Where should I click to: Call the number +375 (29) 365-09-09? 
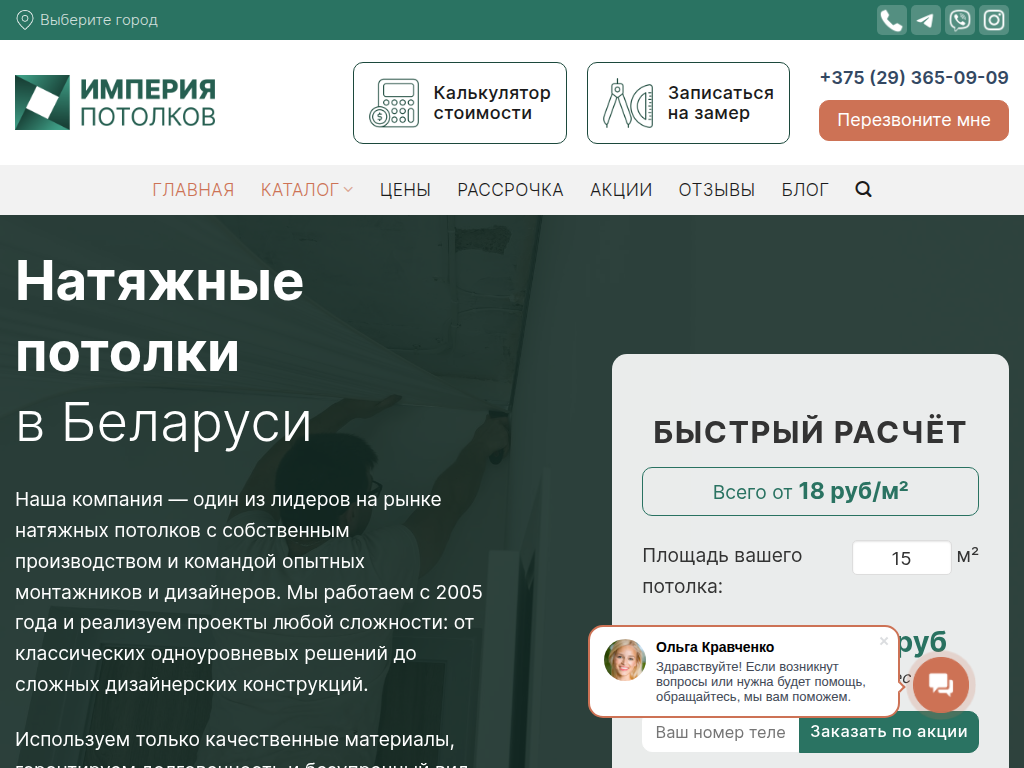pyautogui.click(x=913, y=77)
